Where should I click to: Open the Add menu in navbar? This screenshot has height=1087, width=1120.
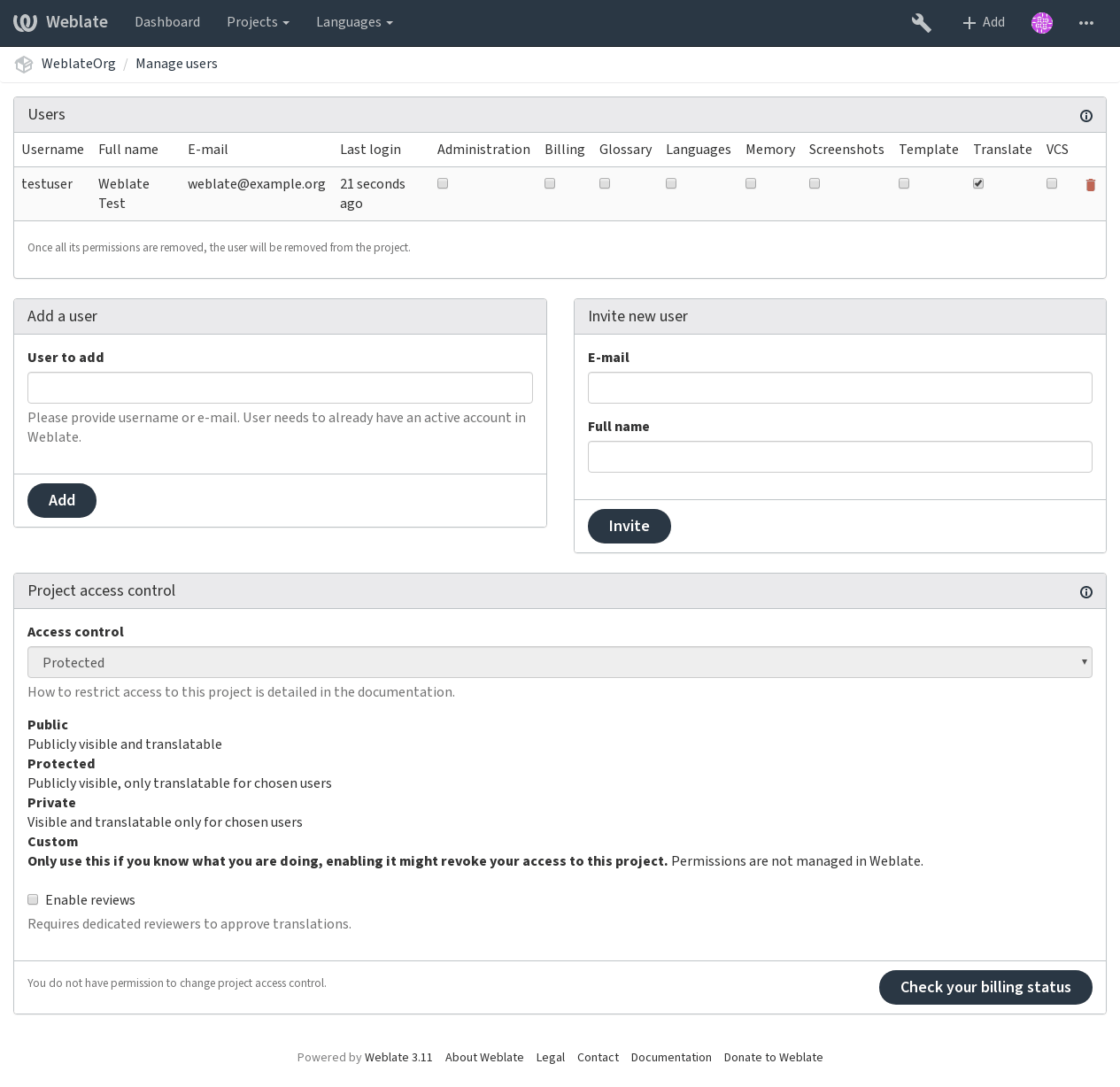coord(983,23)
